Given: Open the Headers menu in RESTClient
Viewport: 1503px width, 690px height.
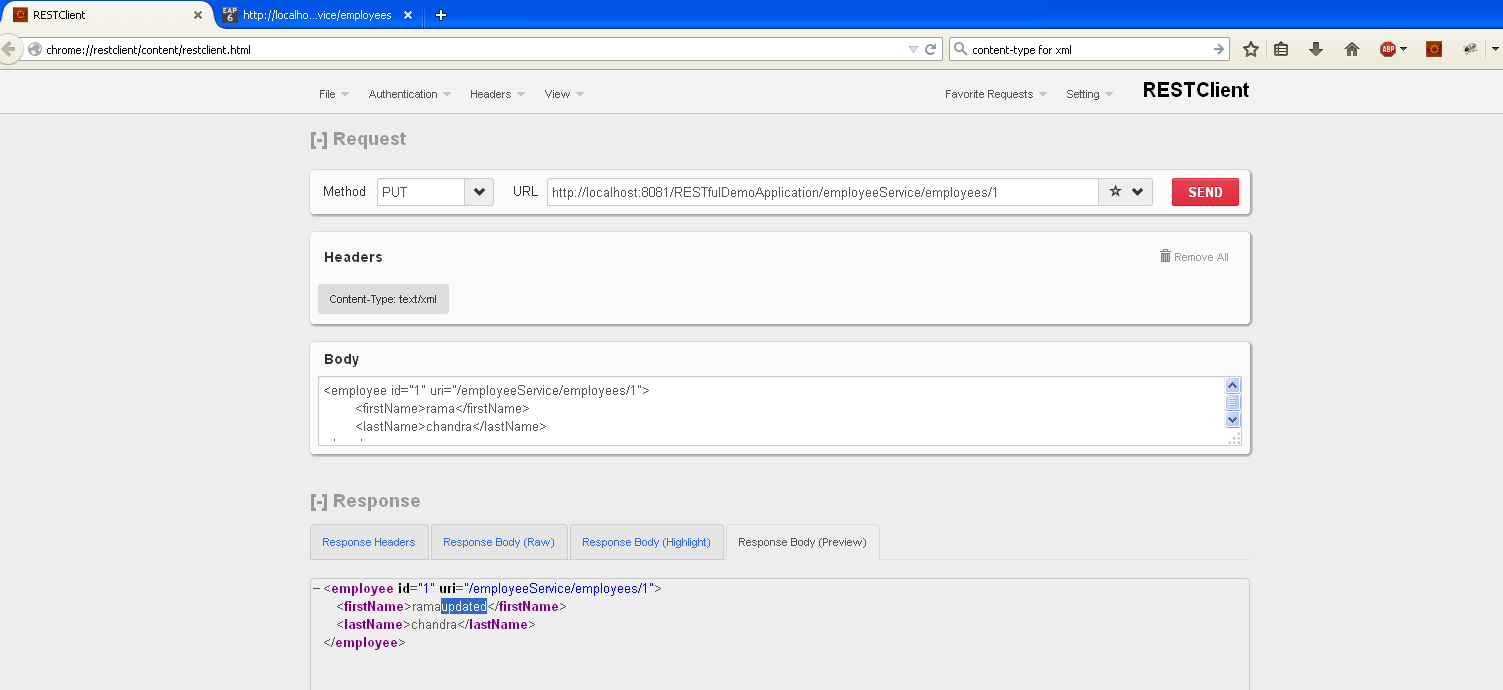Looking at the screenshot, I should click(496, 93).
